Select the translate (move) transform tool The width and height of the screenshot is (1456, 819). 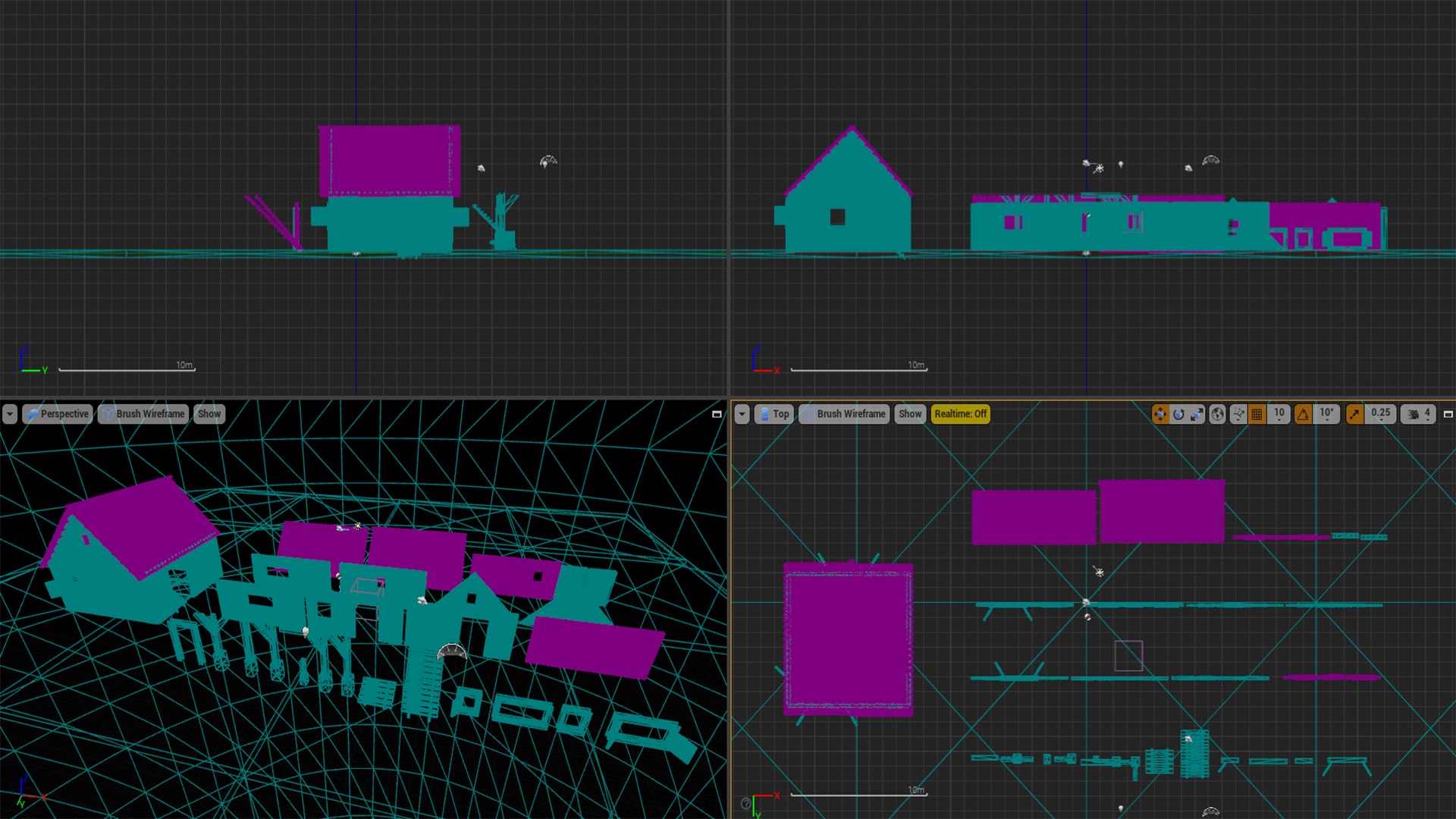point(1159,414)
